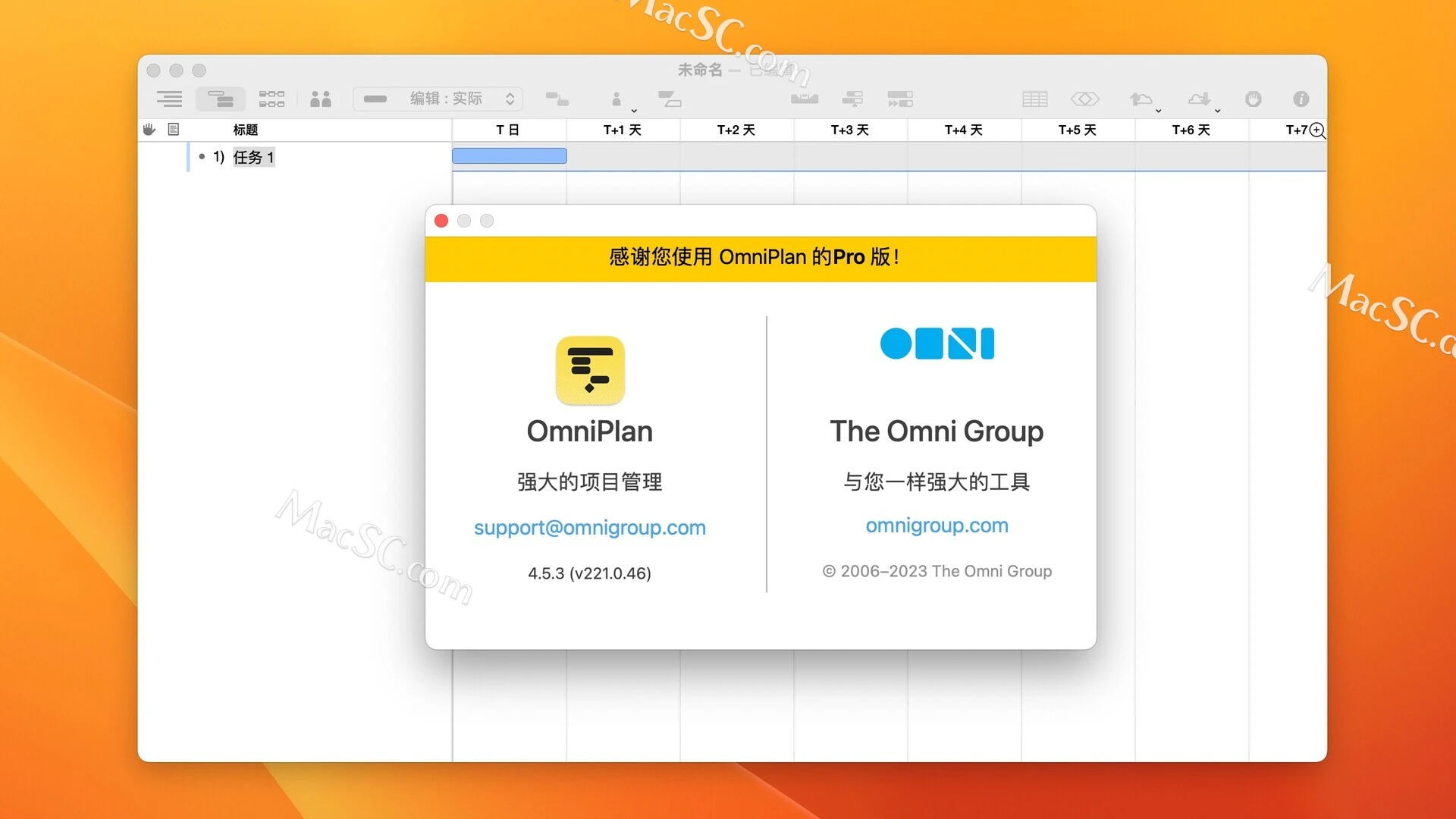Open the support@omnigroup.com link

coord(590,528)
